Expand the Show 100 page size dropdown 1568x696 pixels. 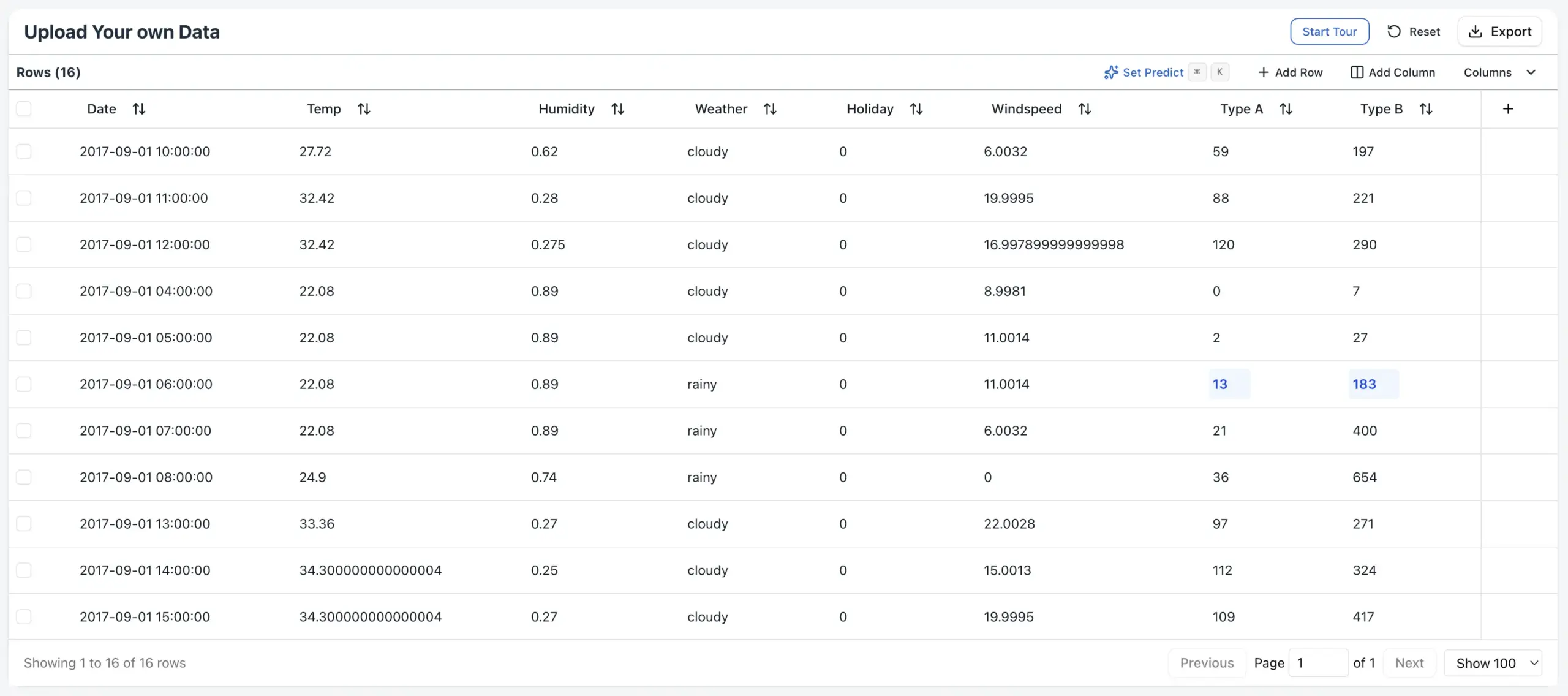[1493, 663]
